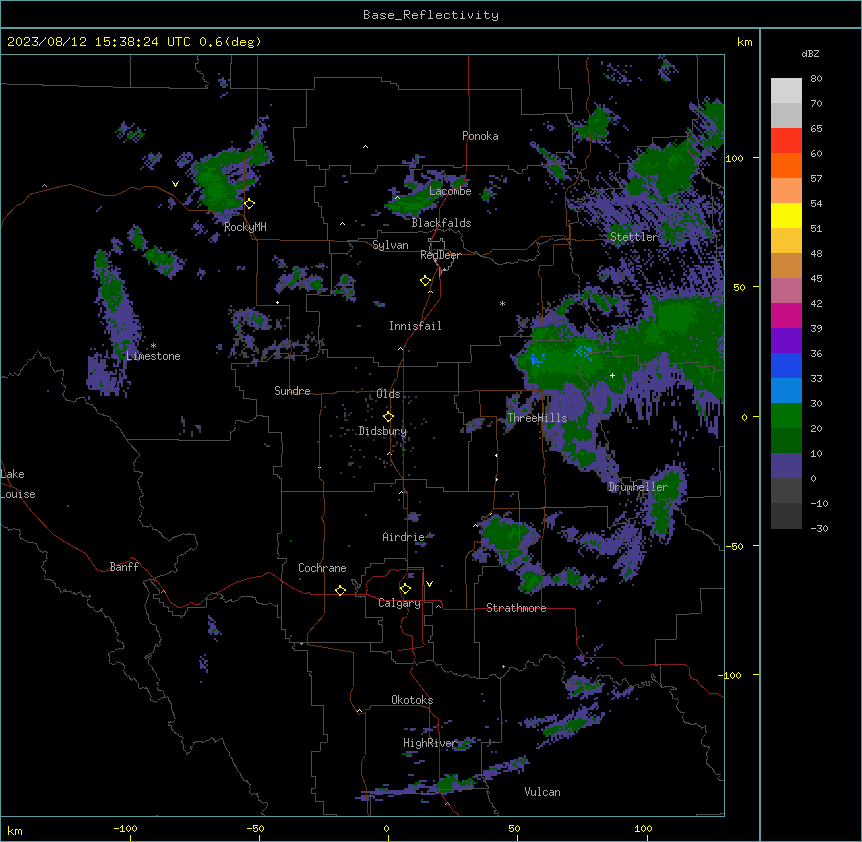Click the yellow diamond marker near Olds

[388, 417]
